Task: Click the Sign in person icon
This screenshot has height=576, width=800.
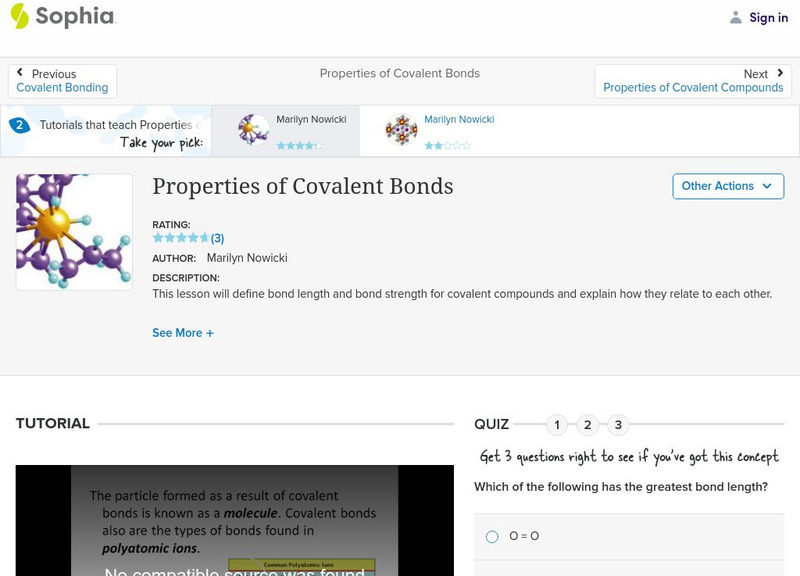Action: [x=733, y=17]
